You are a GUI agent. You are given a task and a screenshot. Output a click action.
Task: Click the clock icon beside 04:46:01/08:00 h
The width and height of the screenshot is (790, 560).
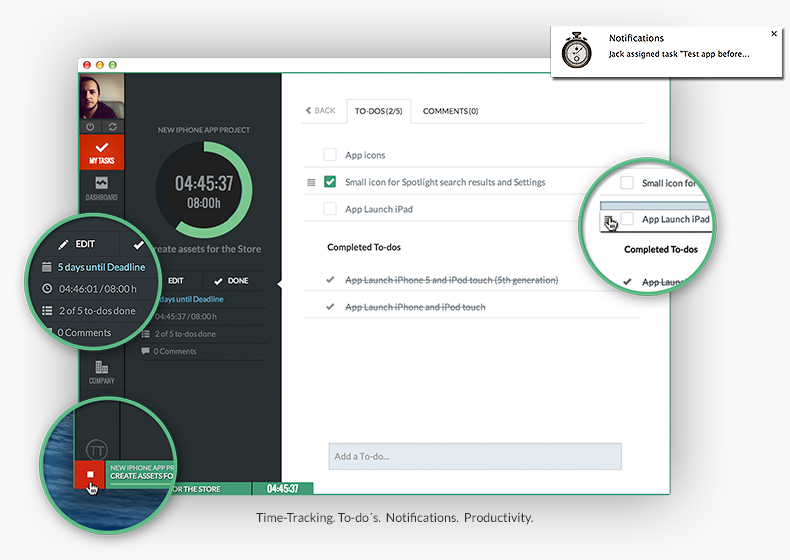[47, 288]
